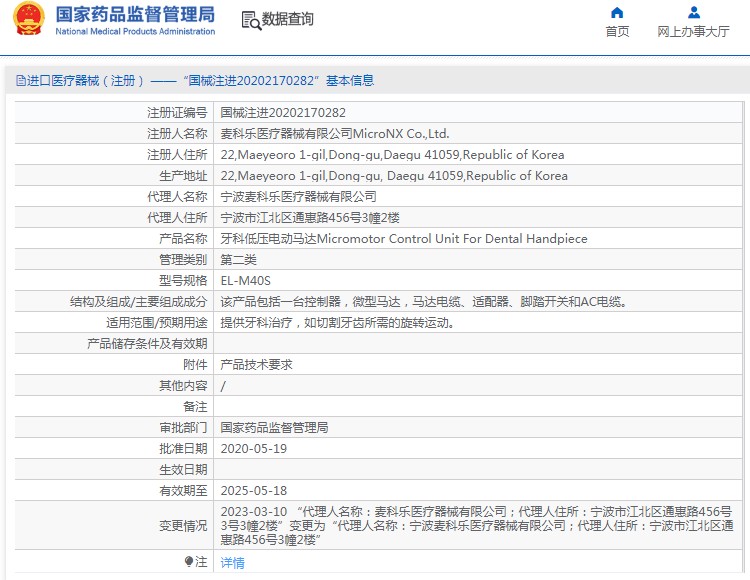Click the 注册人名称 row label
The width and height of the screenshot is (750, 580).
(x=177, y=134)
